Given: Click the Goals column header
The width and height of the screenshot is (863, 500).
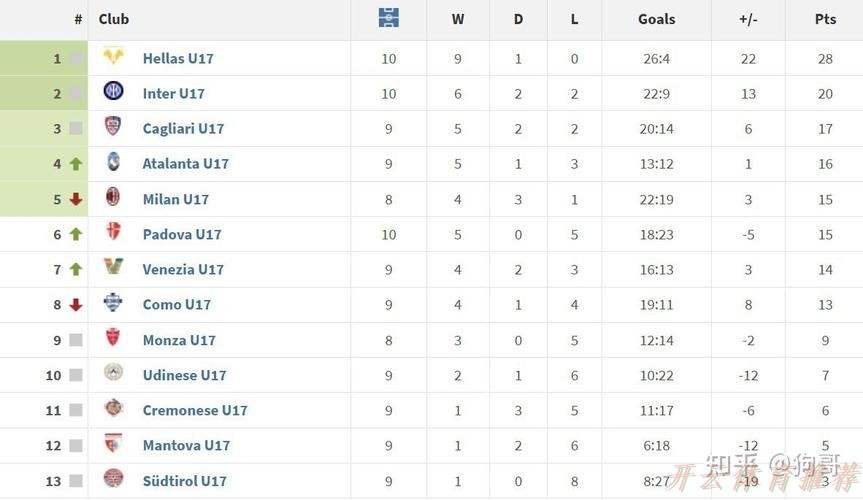Looking at the screenshot, I should coord(656,19).
